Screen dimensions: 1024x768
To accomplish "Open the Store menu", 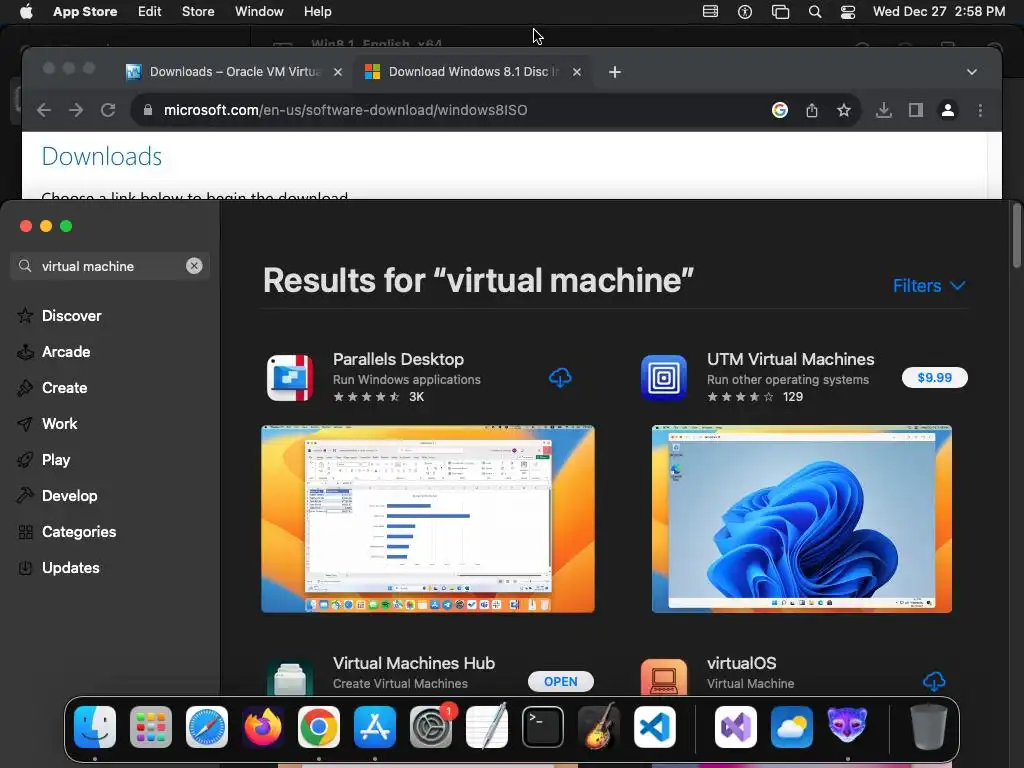I will pyautogui.click(x=198, y=11).
